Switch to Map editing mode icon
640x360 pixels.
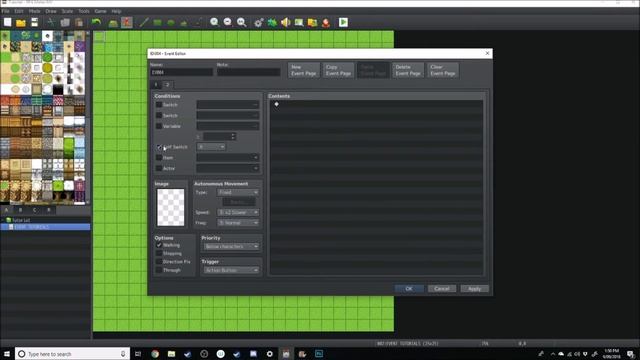coord(113,22)
